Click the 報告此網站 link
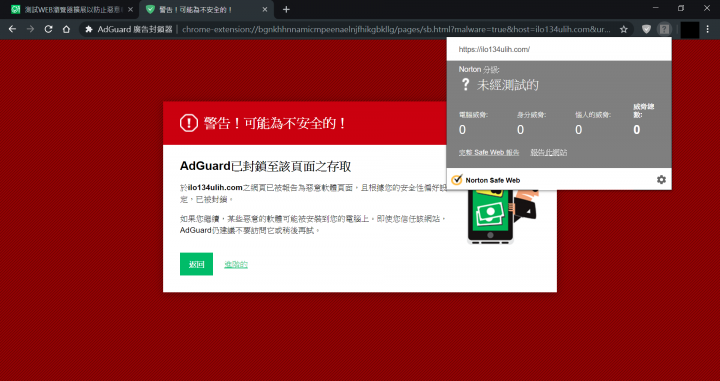Screen dimensions: 720x381 pos(549,152)
